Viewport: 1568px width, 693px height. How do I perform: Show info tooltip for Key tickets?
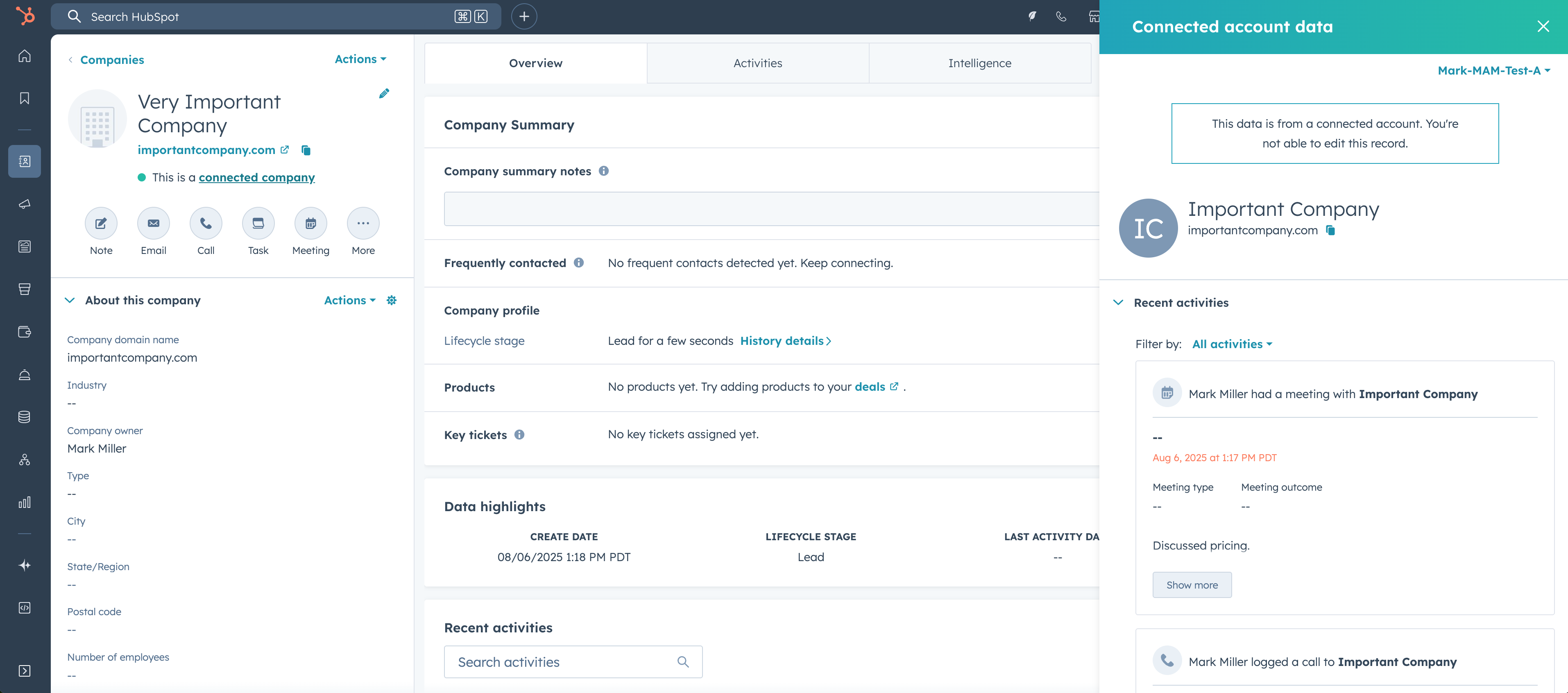pos(519,435)
